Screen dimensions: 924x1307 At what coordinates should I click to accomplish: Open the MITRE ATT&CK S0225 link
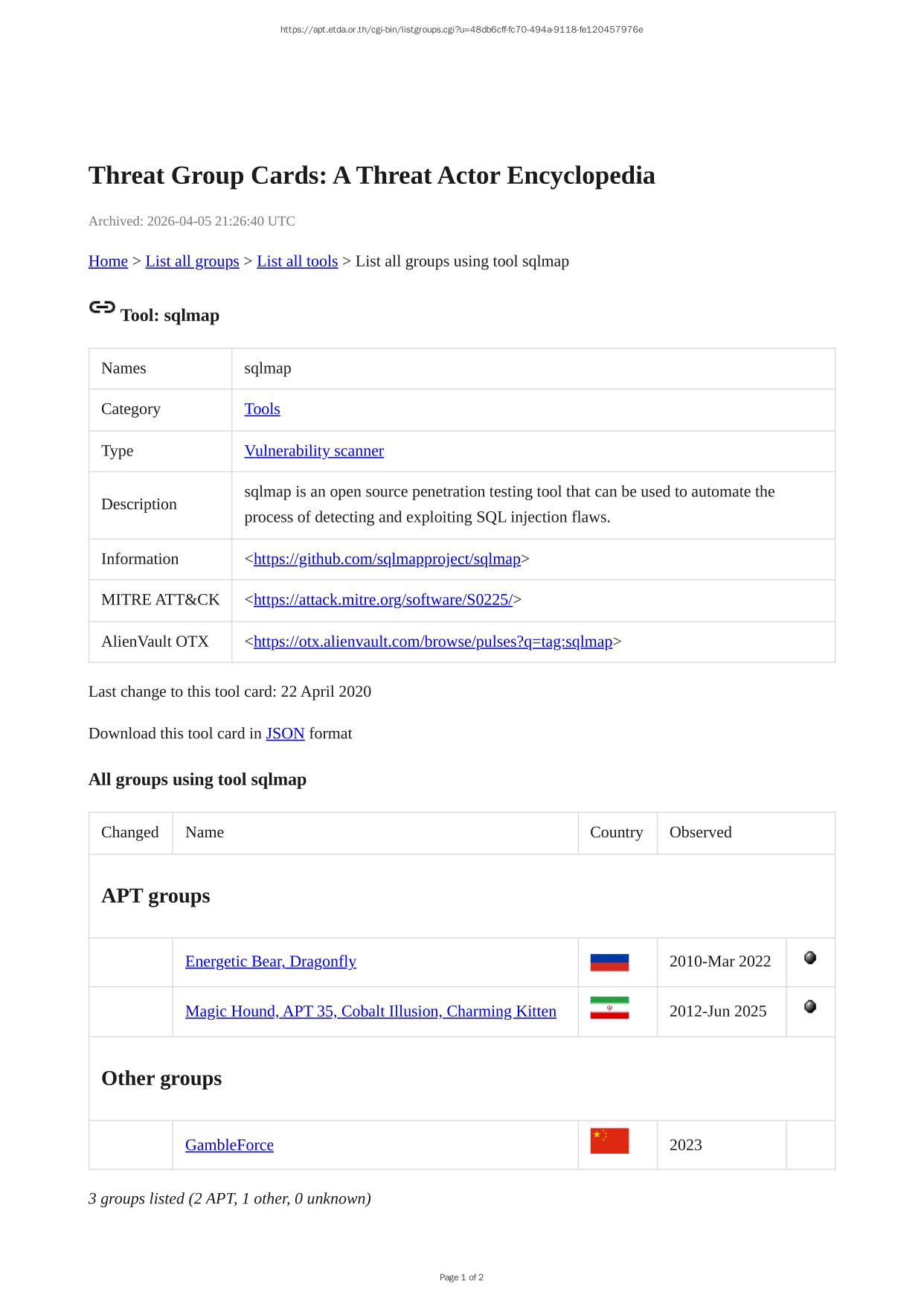382,600
